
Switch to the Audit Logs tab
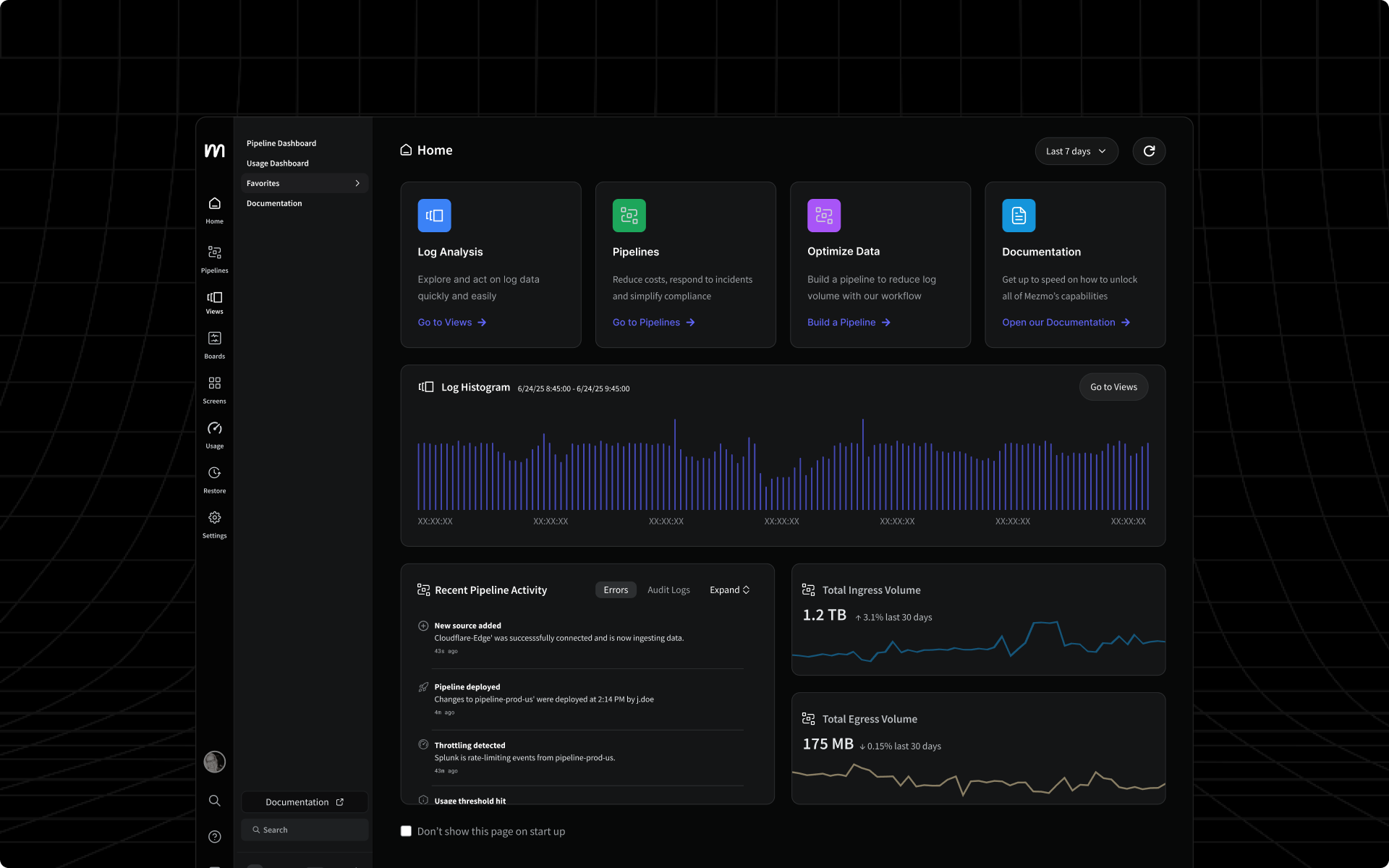[668, 590]
